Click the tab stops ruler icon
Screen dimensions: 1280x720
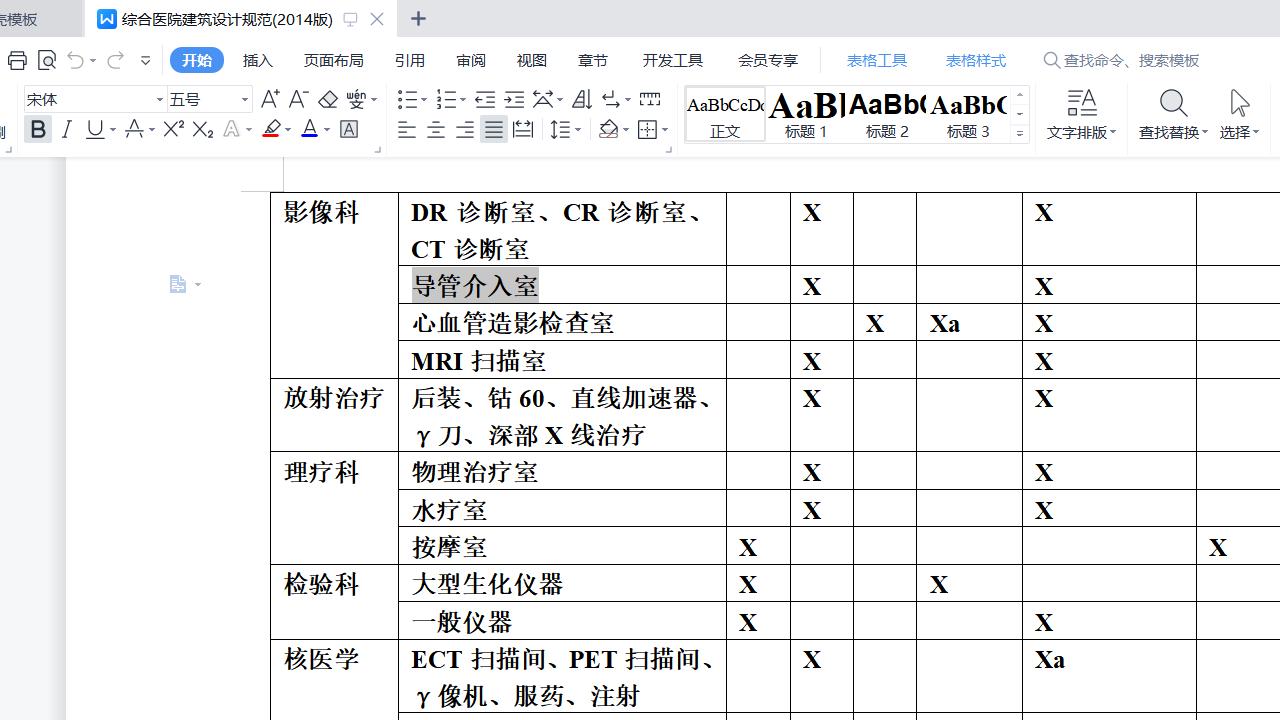(x=650, y=99)
